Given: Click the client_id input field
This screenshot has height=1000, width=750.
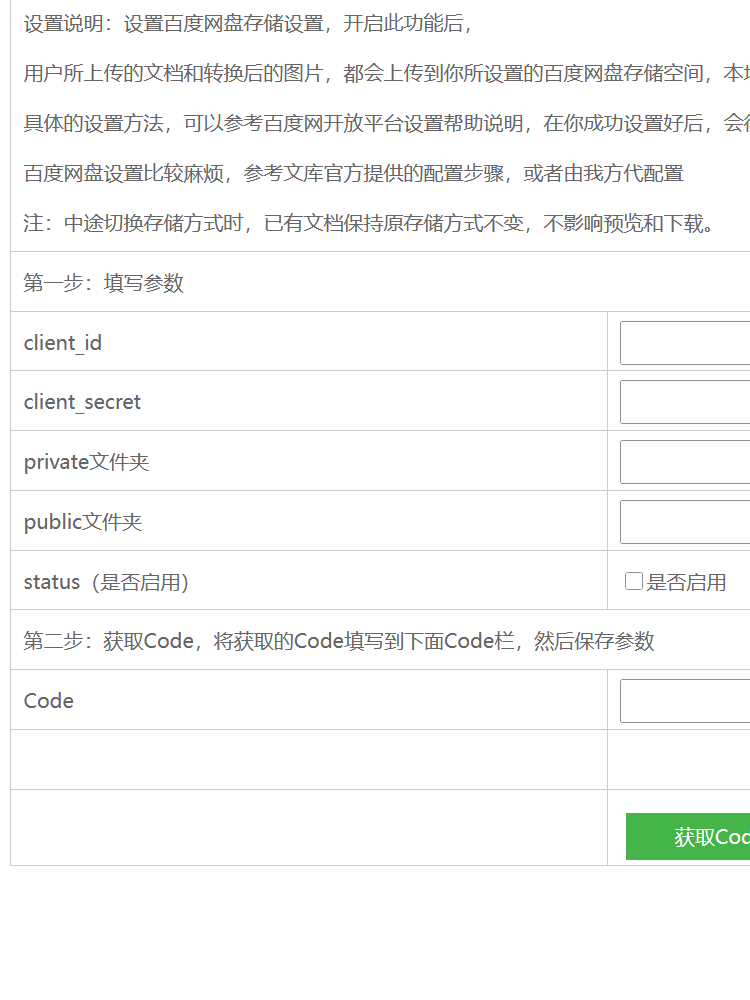Looking at the screenshot, I should [x=685, y=343].
